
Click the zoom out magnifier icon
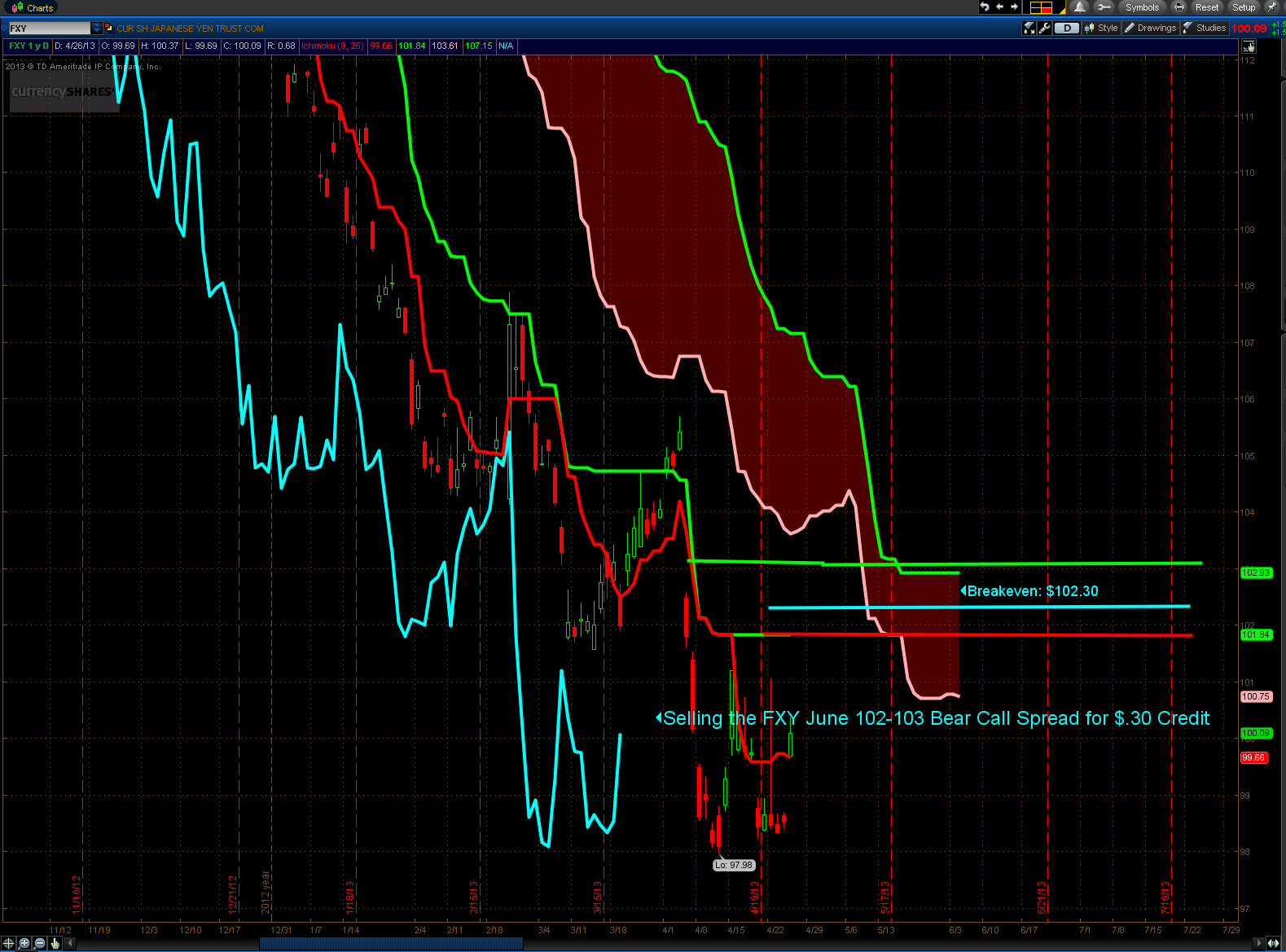(x=40, y=943)
